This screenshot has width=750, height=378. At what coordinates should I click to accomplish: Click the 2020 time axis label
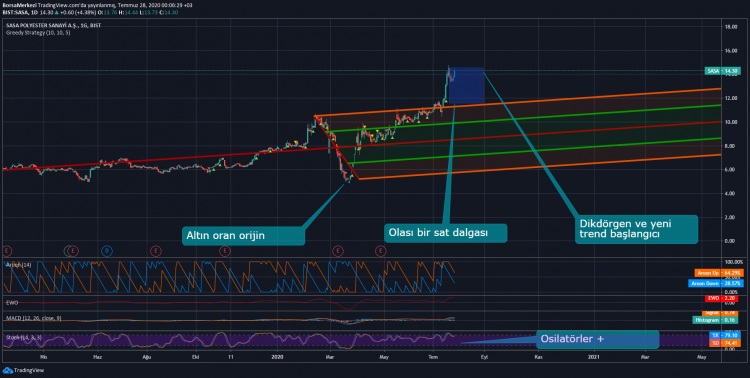point(277,357)
